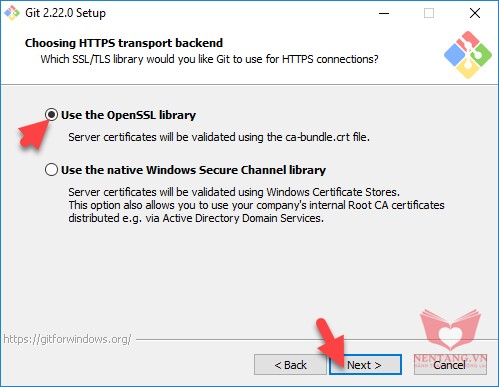Viewport: 499px width, 387px height.
Task: Click the heart book watermark logo
Action: [450, 330]
